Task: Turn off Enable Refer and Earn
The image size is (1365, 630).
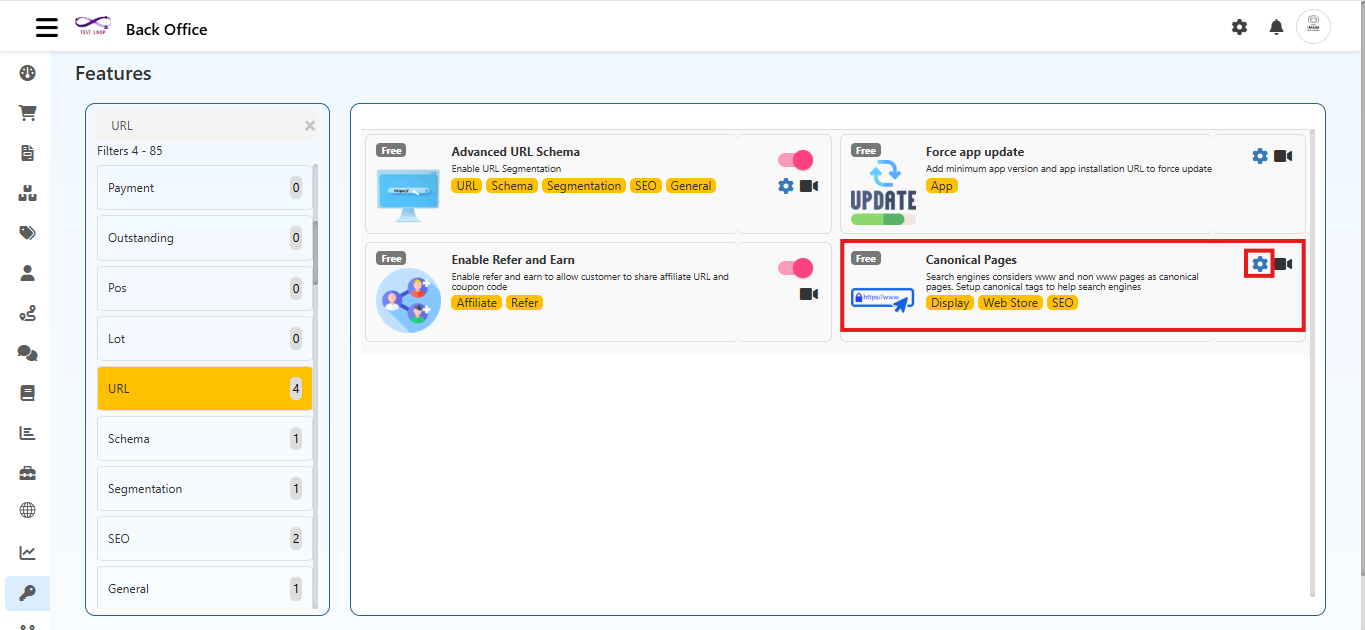Action: coord(795,268)
